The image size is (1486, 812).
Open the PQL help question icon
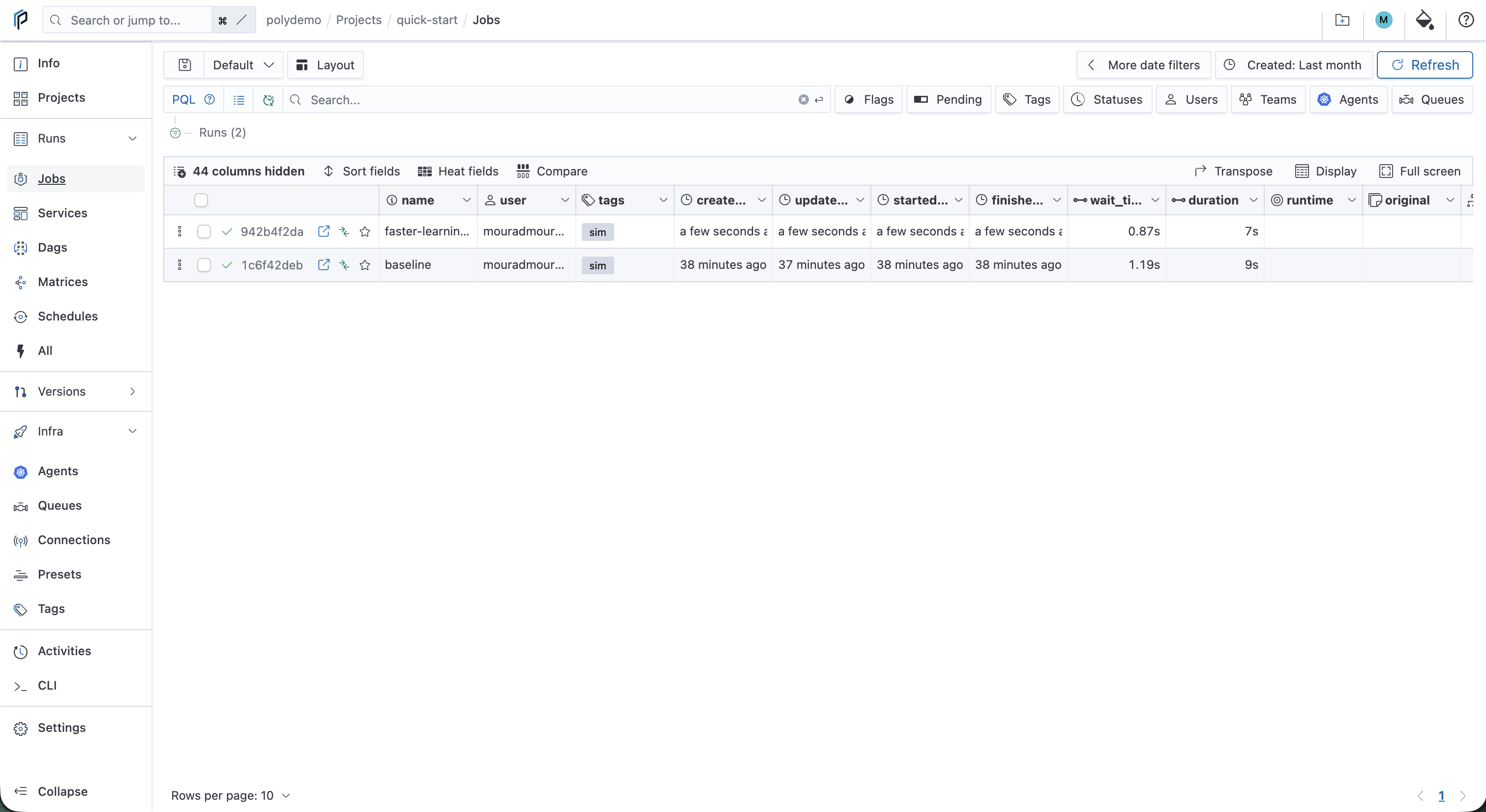(x=209, y=100)
